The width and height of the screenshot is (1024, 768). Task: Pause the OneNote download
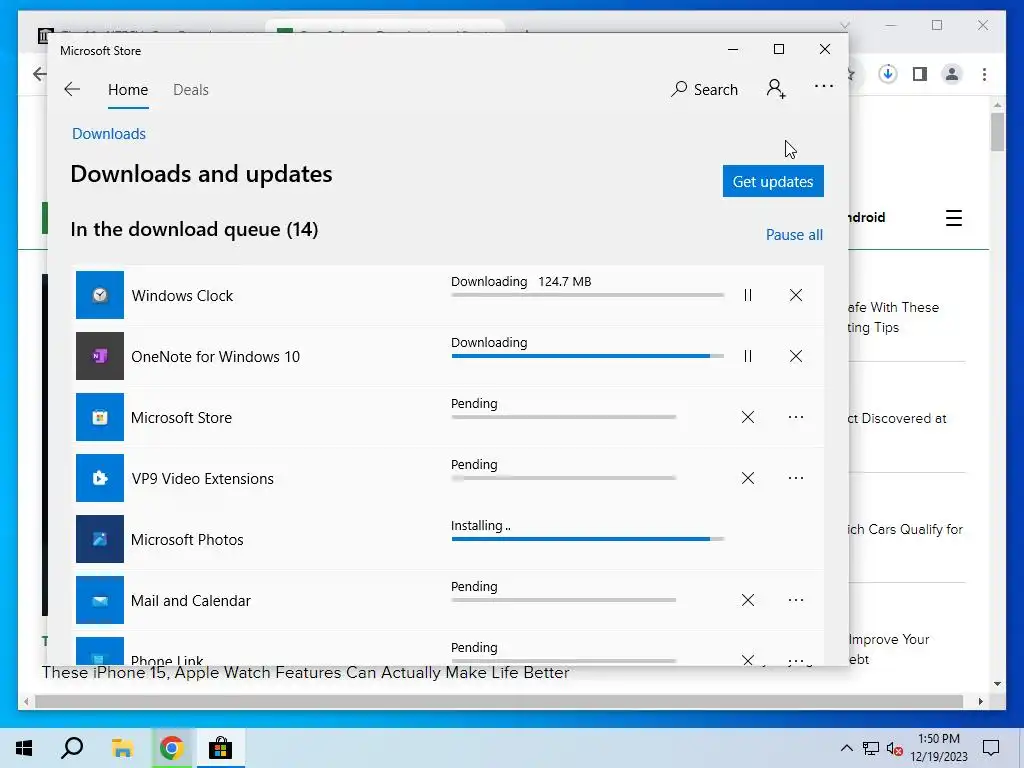[x=748, y=356]
